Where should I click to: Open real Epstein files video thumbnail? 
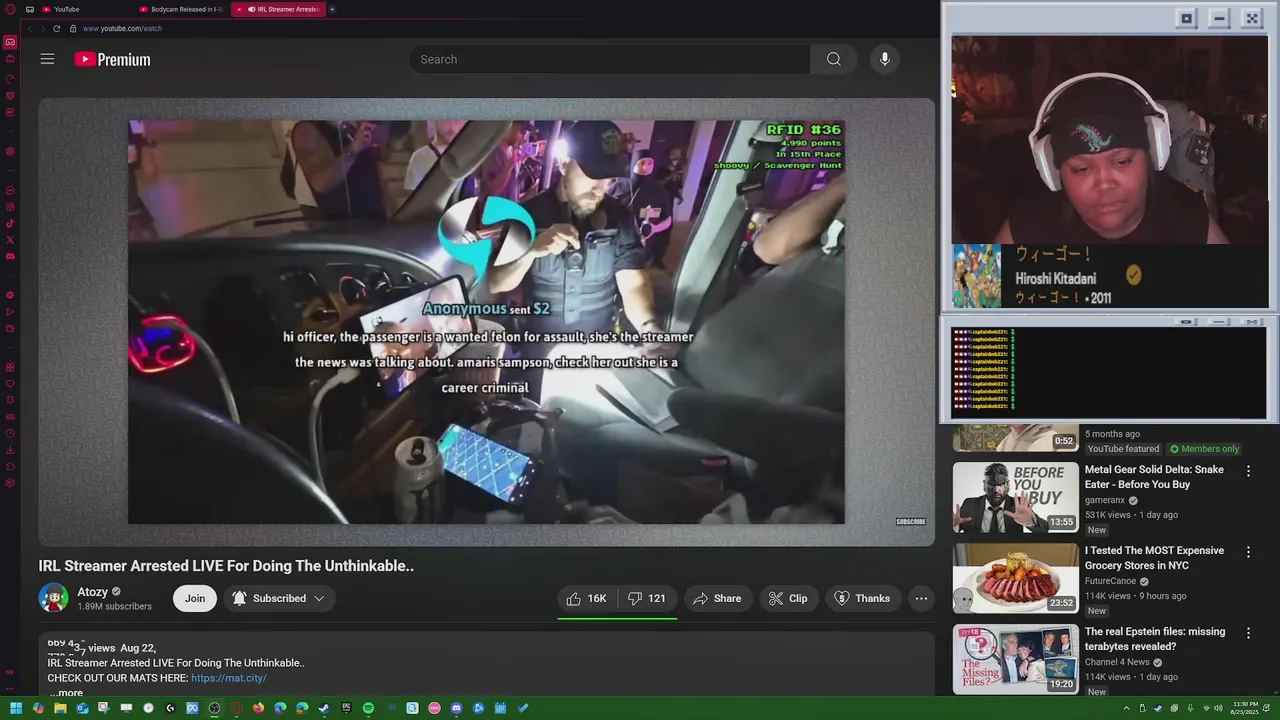tap(1015, 658)
